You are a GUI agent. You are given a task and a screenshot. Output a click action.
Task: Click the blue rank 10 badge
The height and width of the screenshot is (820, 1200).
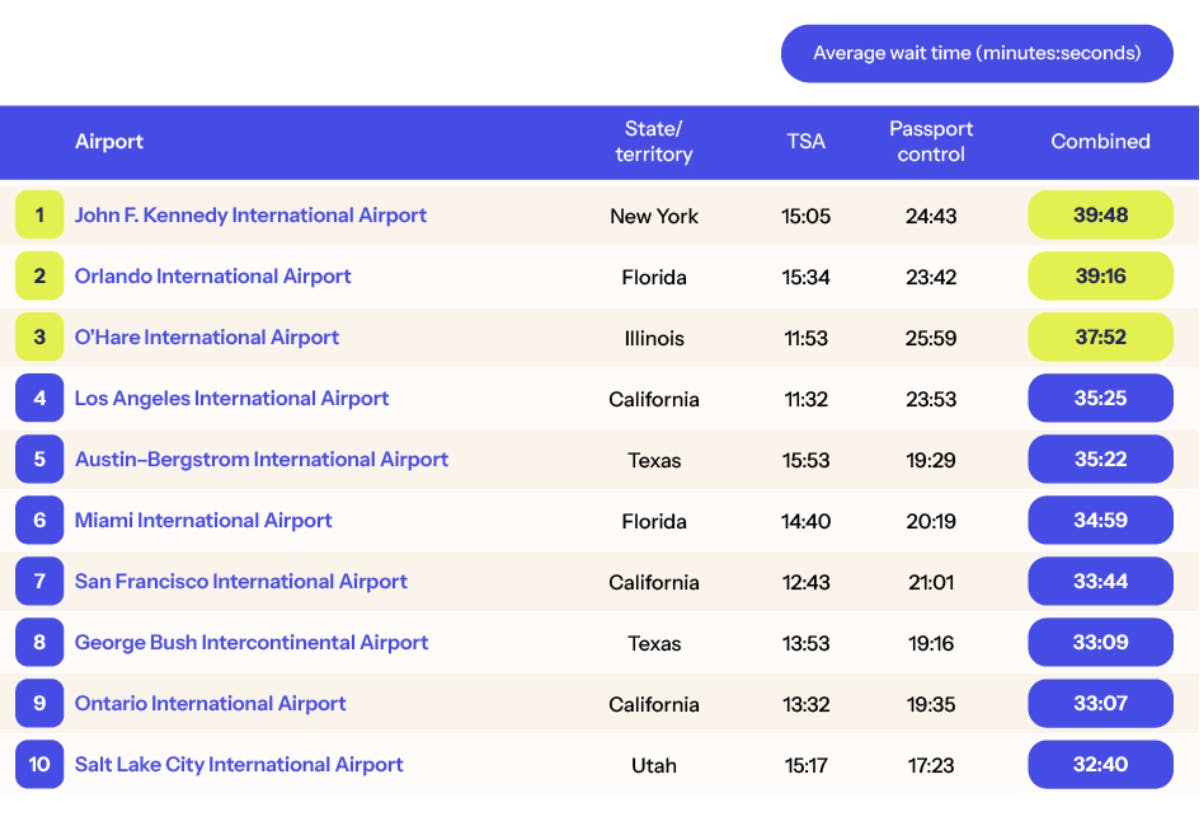[x=39, y=764]
